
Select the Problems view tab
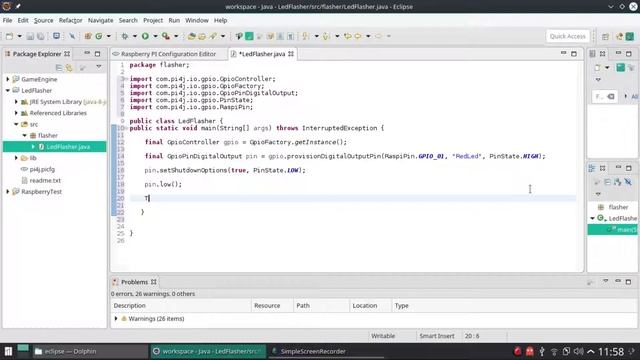134,282
